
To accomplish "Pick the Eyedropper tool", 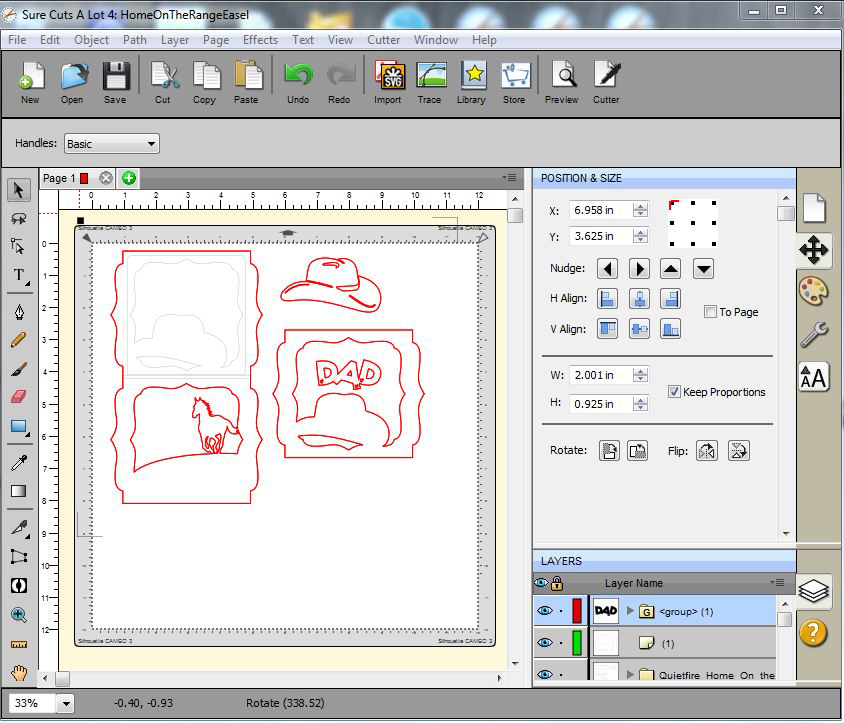I will (x=18, y=462).
